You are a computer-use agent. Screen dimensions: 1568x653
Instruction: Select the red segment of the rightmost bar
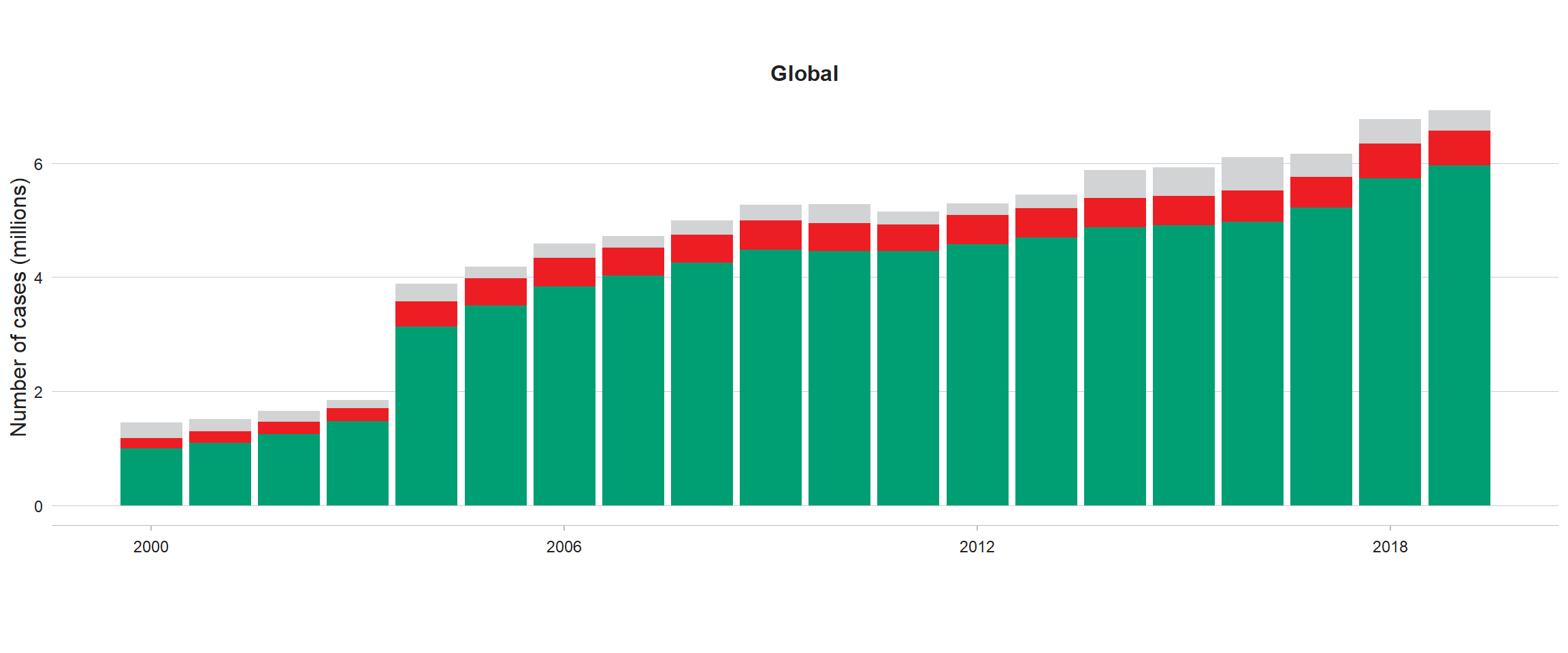(x=1459, y=148)
